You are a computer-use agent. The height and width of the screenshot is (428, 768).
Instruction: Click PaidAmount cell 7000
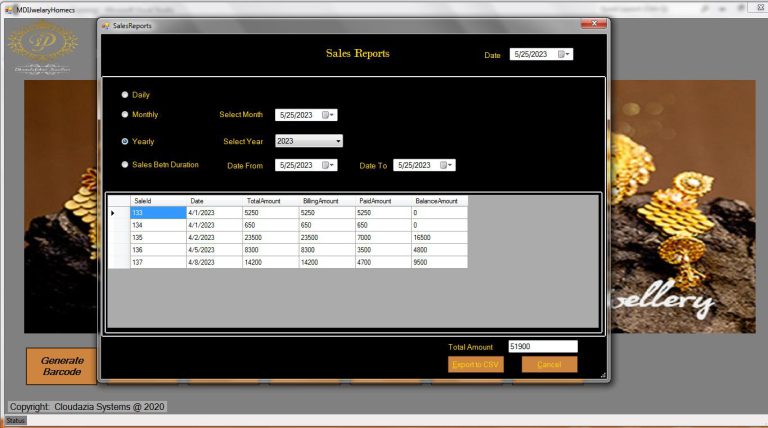[x=383, y=238]
